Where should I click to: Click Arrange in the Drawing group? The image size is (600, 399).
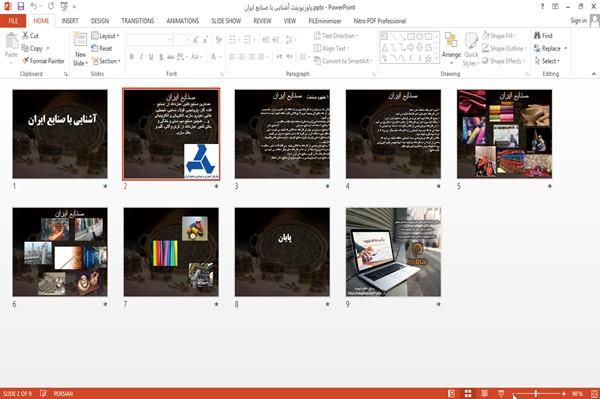click(451, 49)
